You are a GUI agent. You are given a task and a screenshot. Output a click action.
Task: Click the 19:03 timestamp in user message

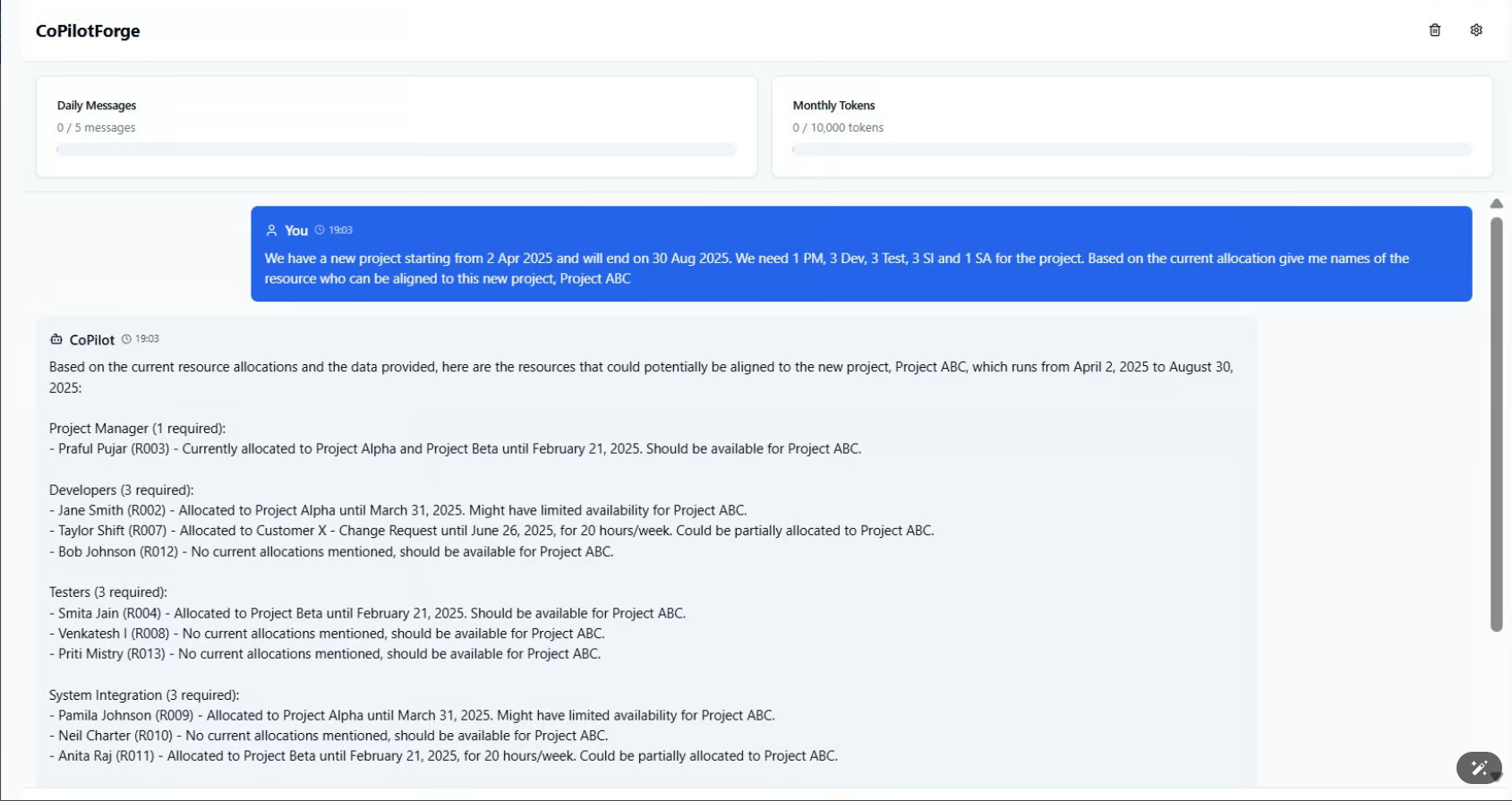click(340, 230)
